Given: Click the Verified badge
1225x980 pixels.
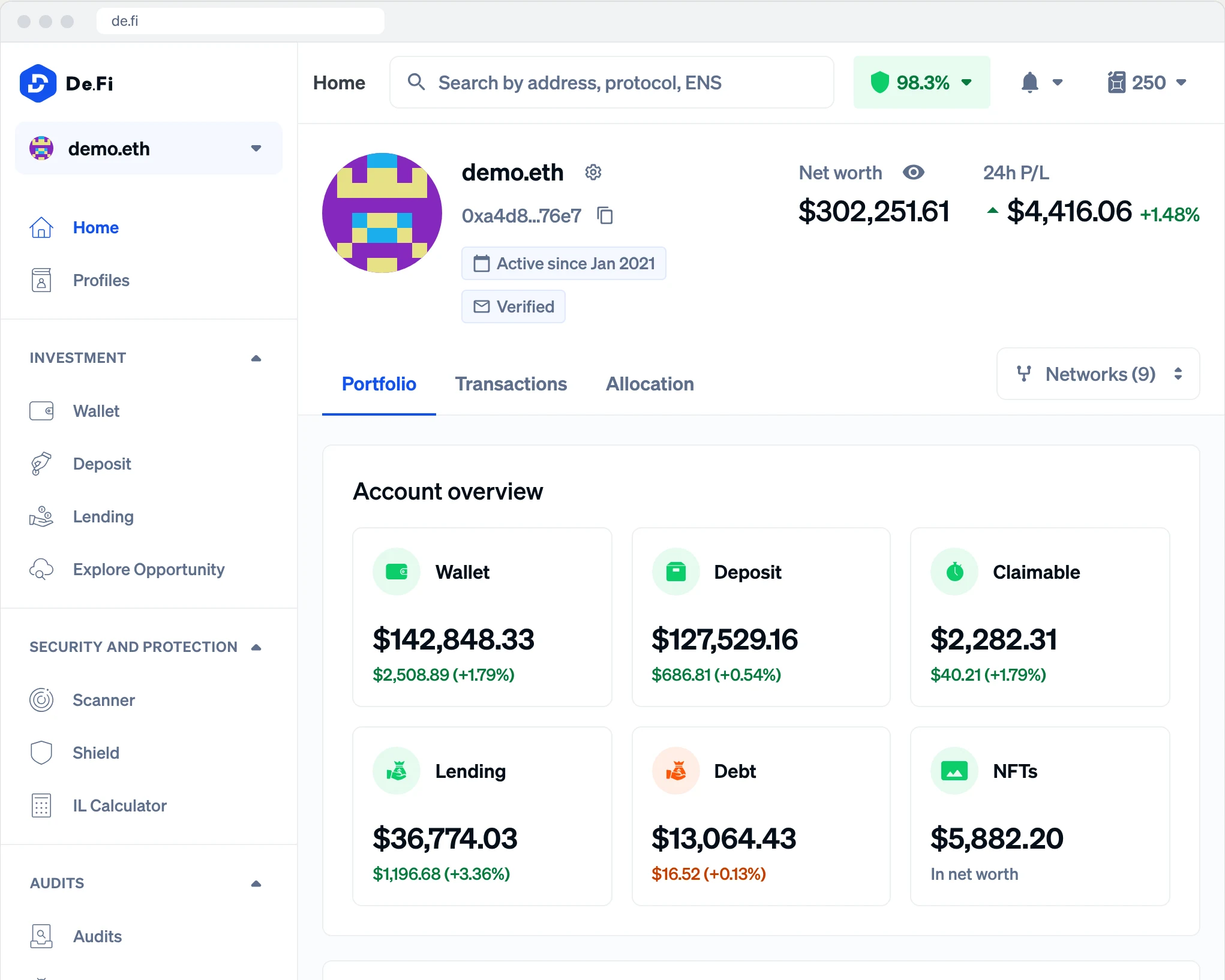Looking at the screenshot, I should pyautogui.click(x=513, y=306).
